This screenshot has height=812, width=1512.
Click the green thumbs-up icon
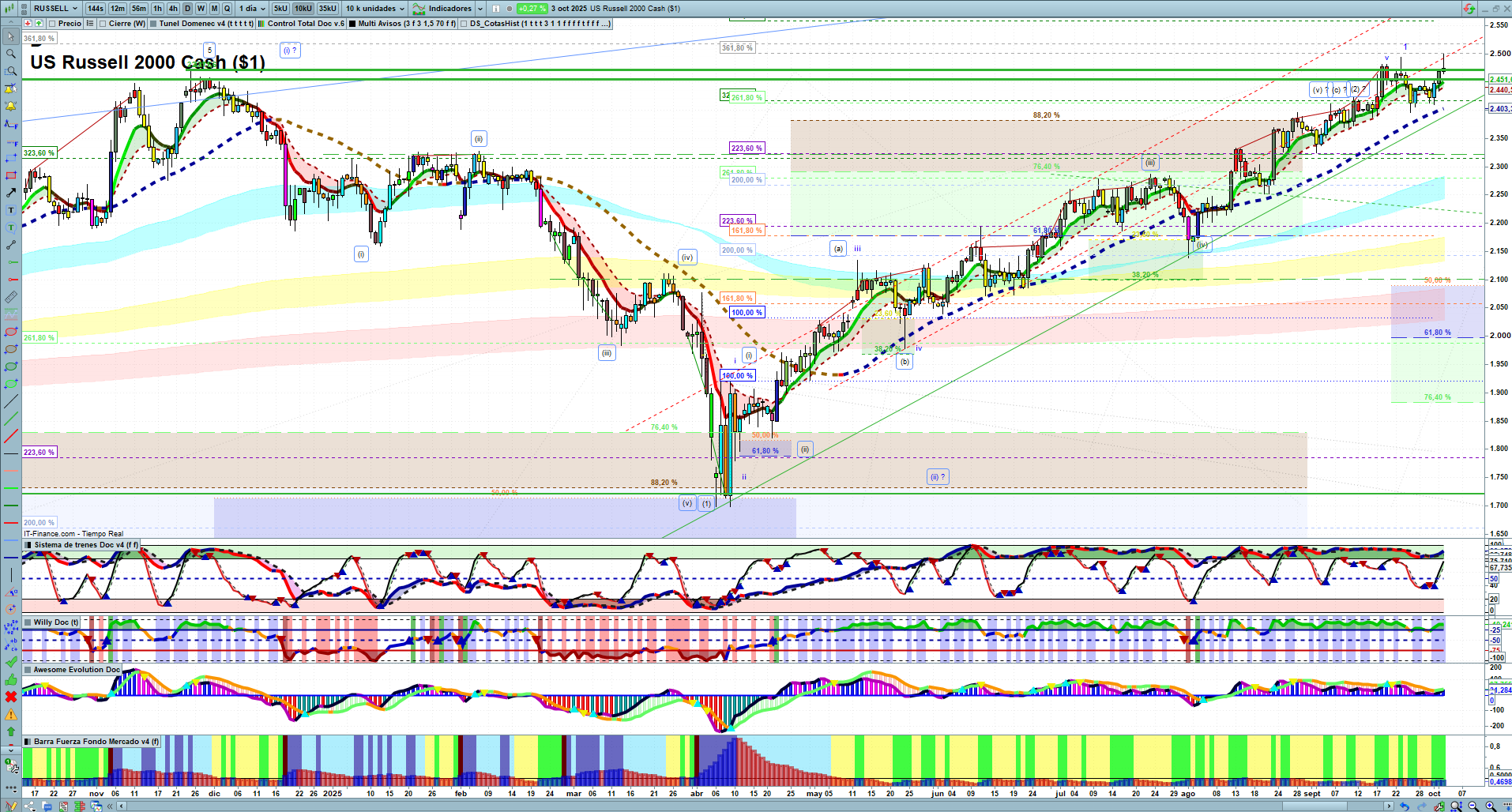point(10,679)
